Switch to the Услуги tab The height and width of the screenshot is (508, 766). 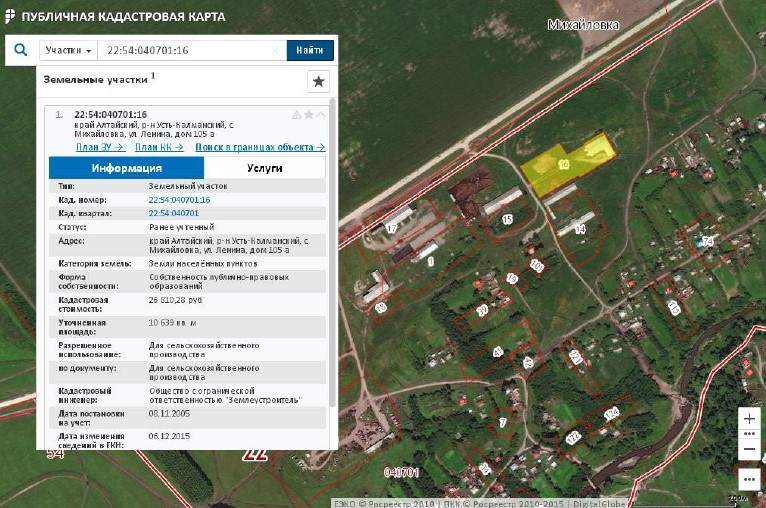tap(264, 168)
